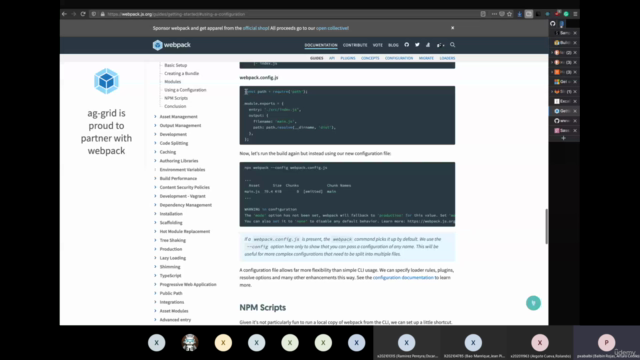Image resolution: width=640 pixels, height=360 pixels.
Task: Expand Development chevron in sidebar
Action: click(155, 134)
